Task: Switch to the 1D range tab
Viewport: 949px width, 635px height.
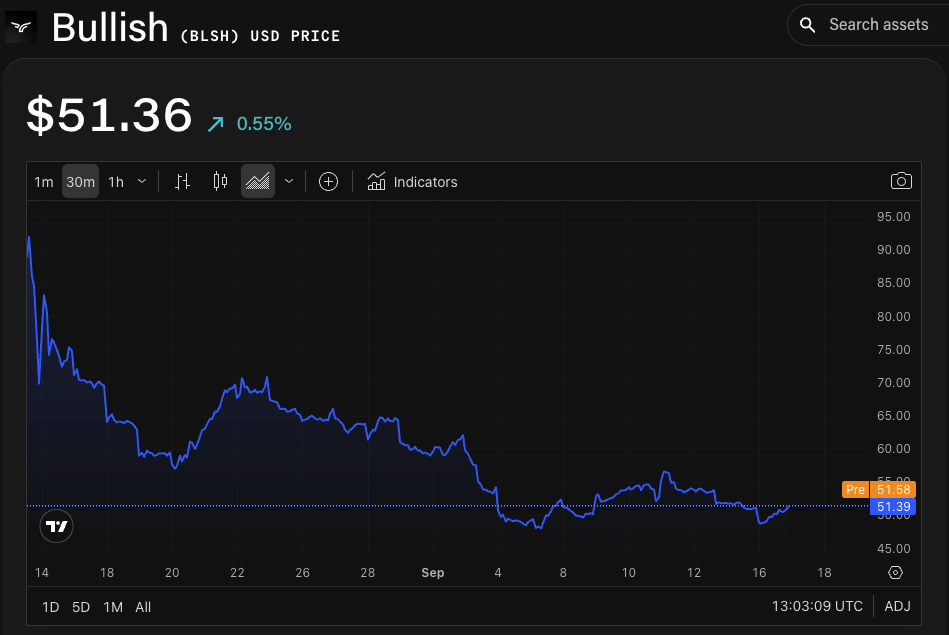Action: [49, 606]
